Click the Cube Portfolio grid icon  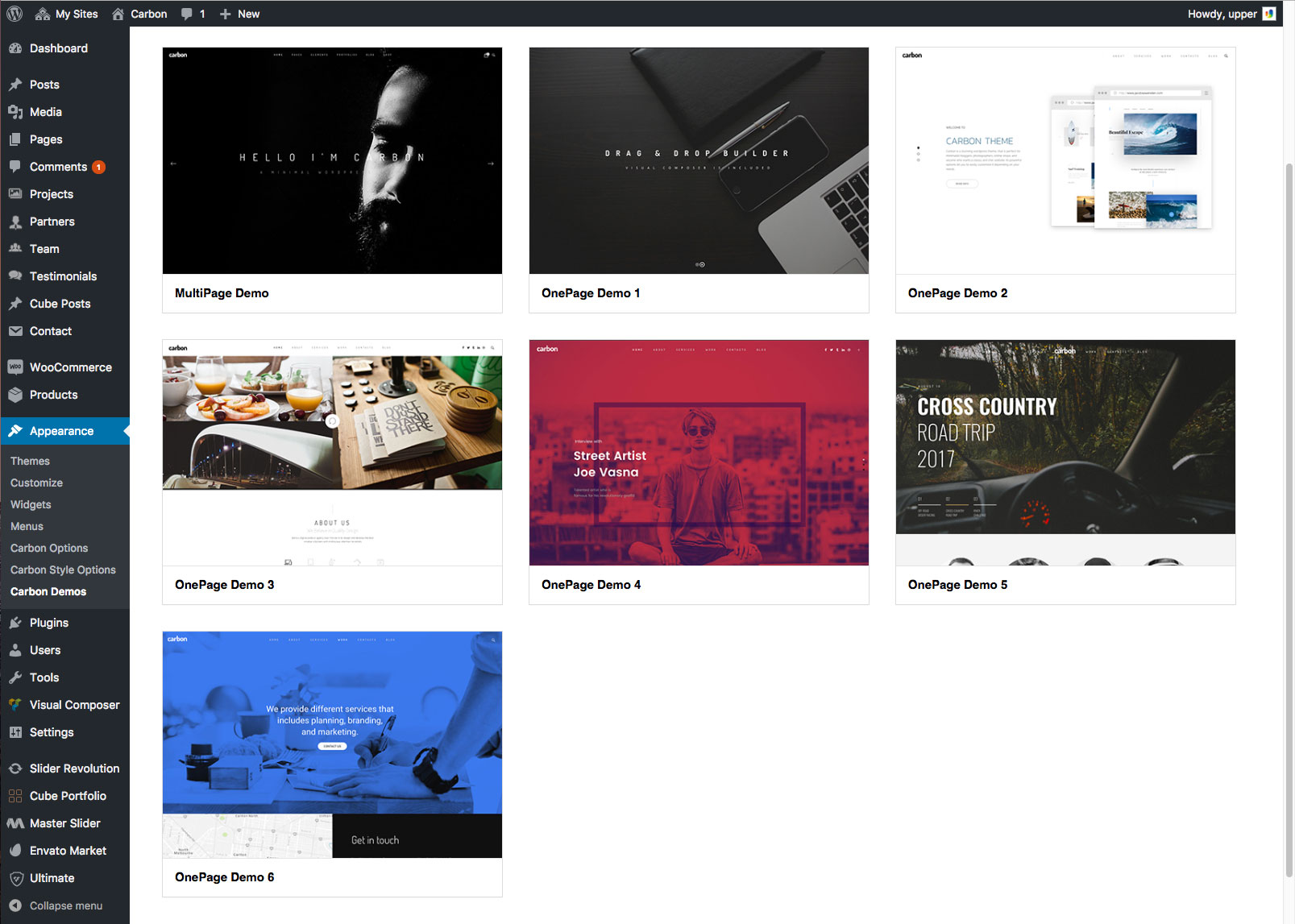pos(15,796)
